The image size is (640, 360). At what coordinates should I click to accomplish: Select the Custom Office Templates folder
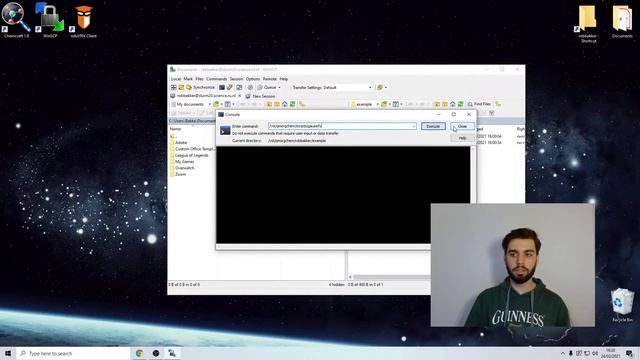tap(192, 149)
